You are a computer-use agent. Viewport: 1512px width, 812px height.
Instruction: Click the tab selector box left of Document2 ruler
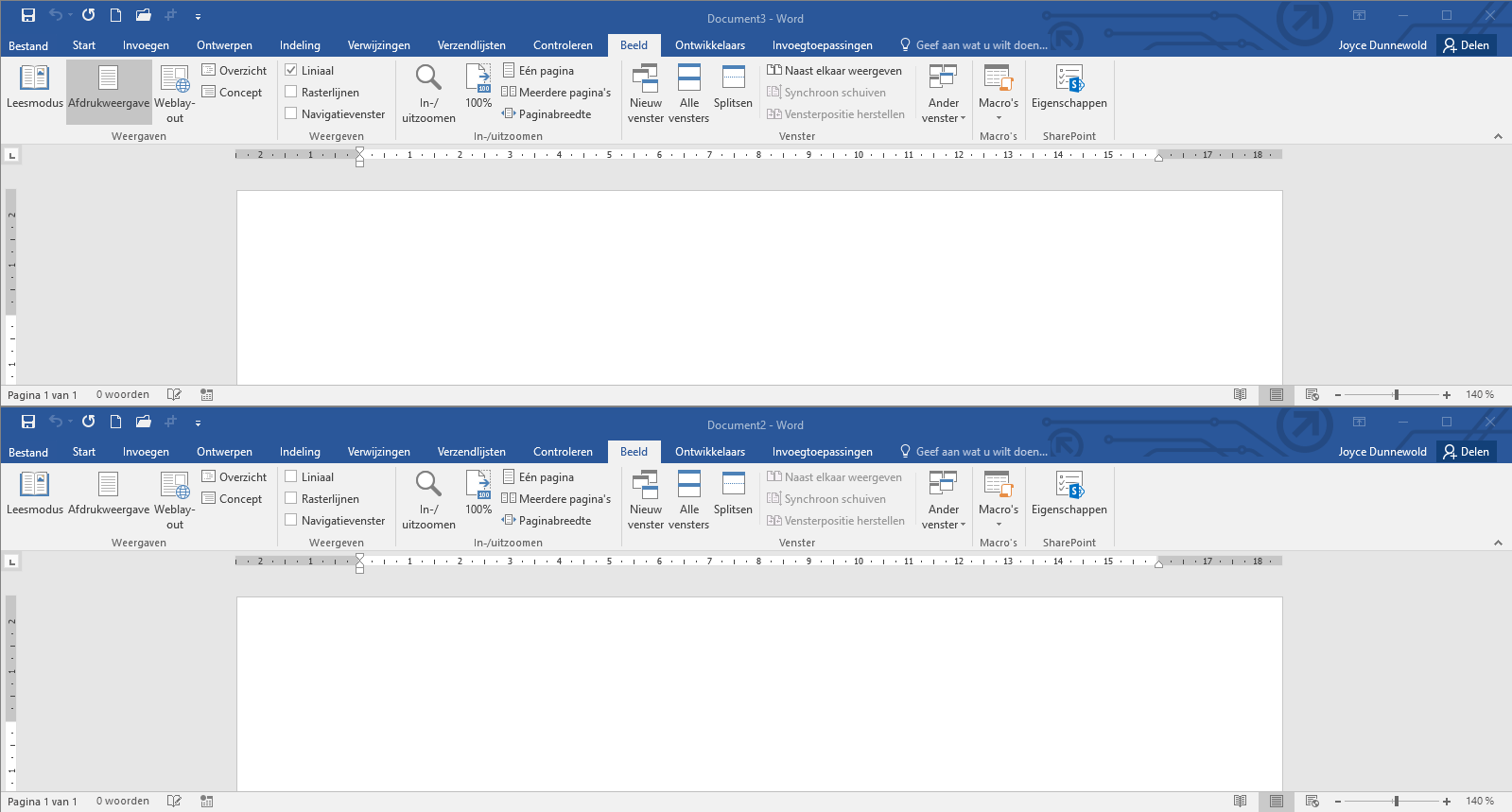11,561
